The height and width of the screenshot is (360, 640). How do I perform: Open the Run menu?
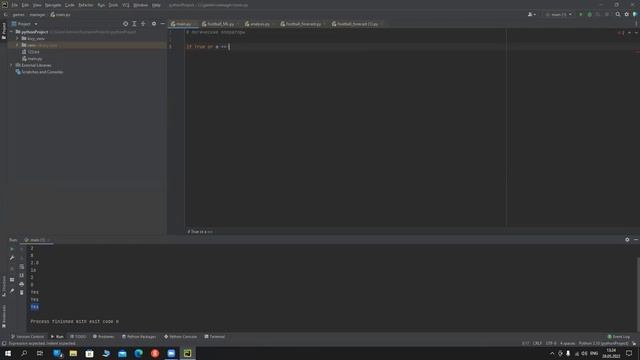pyautogui.click(x=101, y=5)
